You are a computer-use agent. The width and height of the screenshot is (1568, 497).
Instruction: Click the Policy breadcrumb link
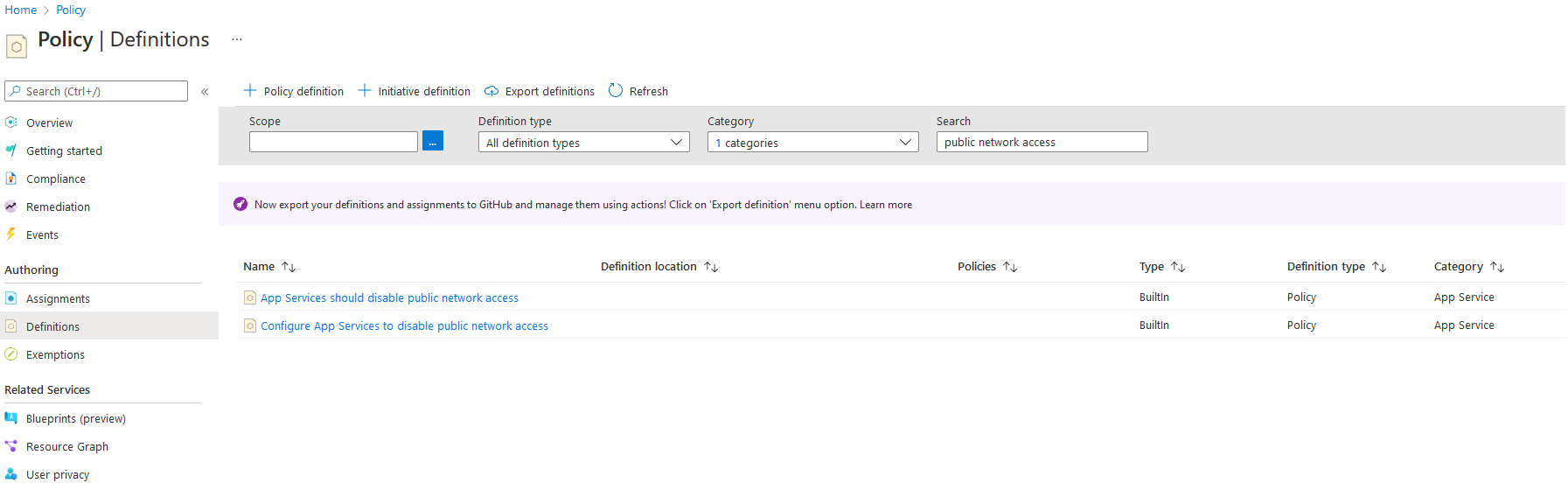(71, 10)
